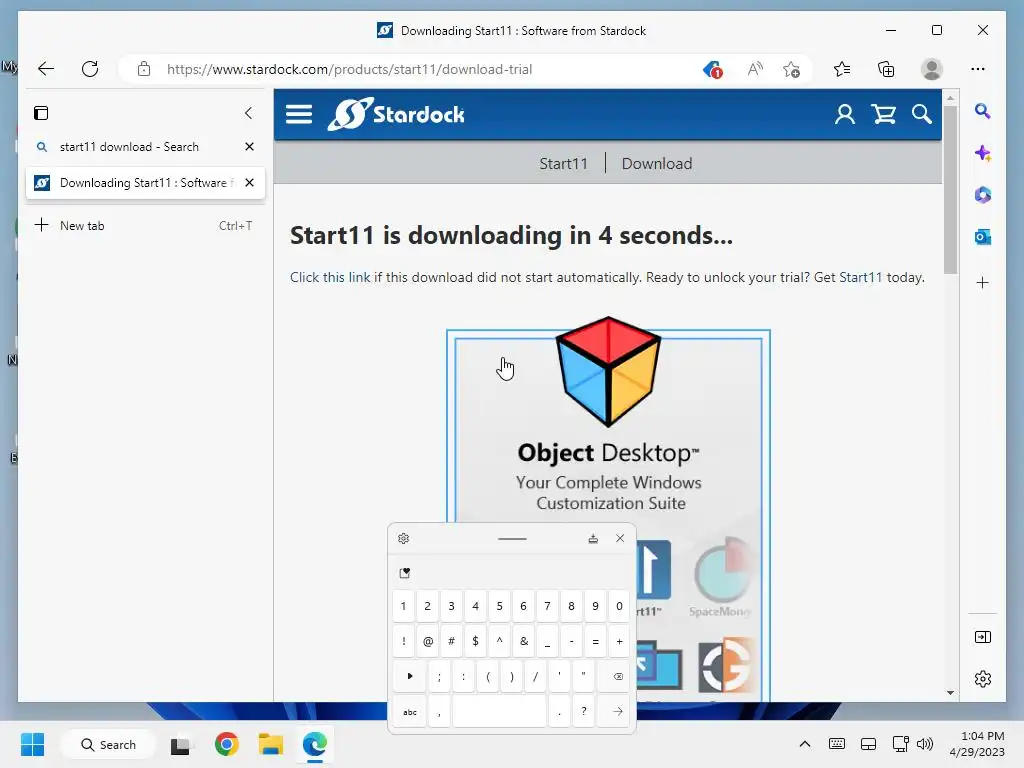Screen dimensions: 1024x768
Task: Open emoji panel on touch keyboard
Action: [405, 573]
